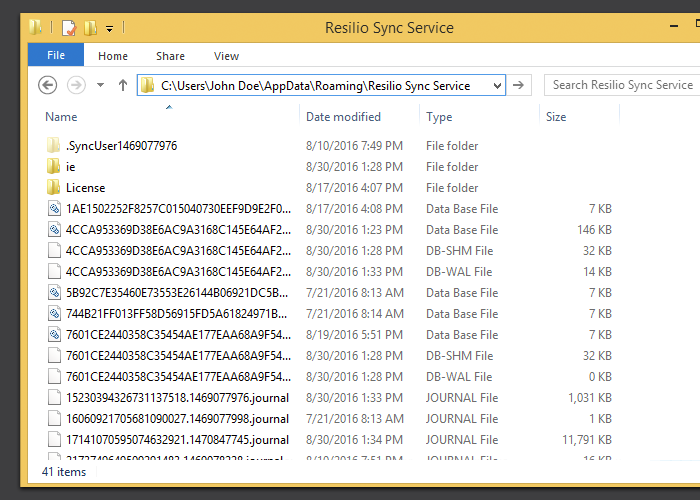The width and height of the screenshot is (700, 500).
Task: Select the 17141070595074632921 journal file icon
Action: coord(54,439)
